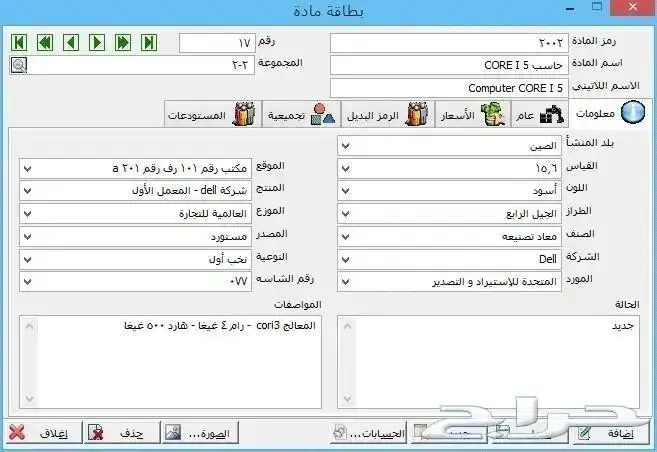Switch to the عام tab

tap(540, 114)
